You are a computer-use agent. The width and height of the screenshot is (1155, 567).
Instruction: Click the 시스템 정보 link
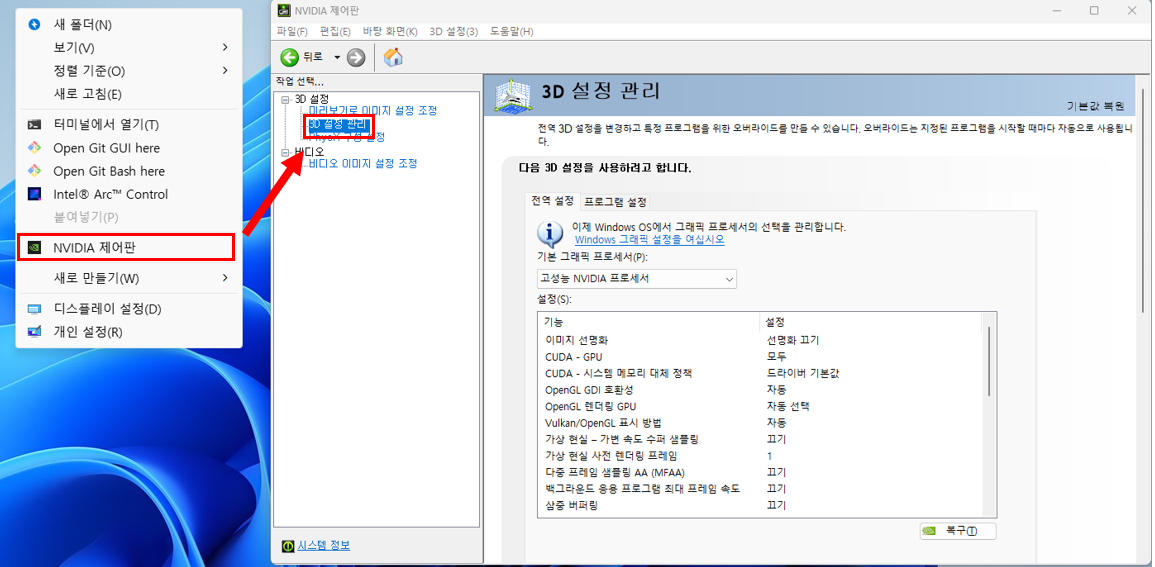tap(323, 546)
